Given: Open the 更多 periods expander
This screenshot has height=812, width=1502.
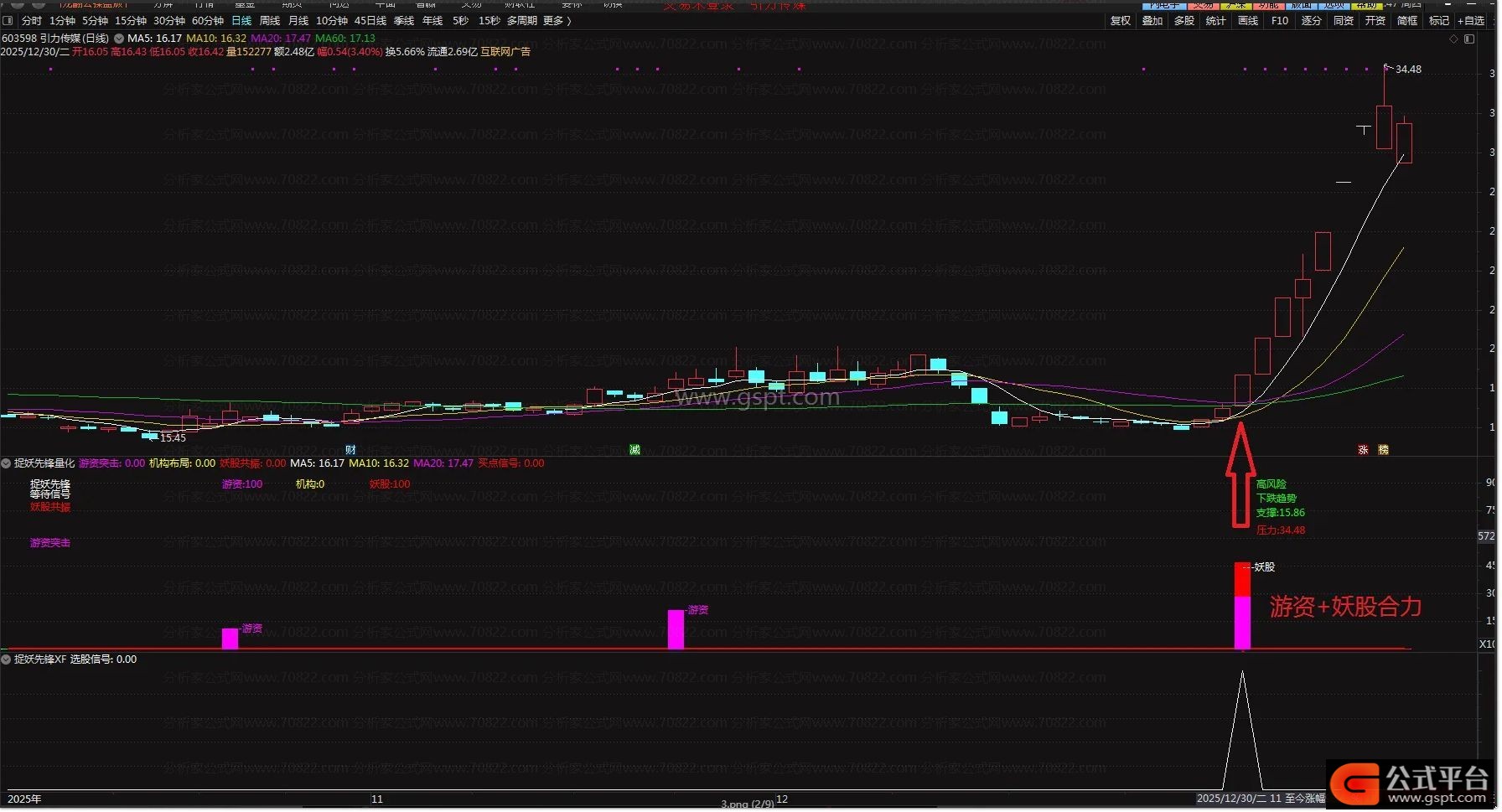Looking at the screenshot, I should (557, 20).
